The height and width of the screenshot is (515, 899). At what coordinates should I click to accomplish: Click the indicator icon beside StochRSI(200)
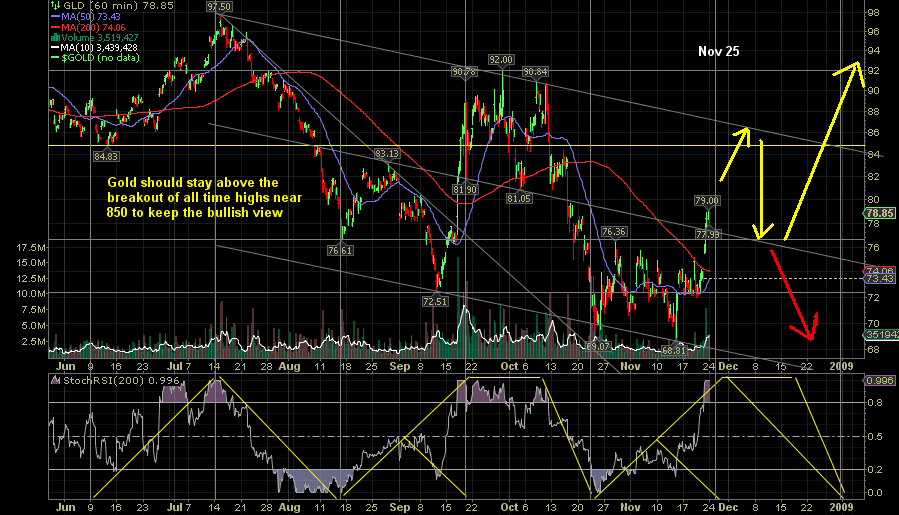coord(56,380)
